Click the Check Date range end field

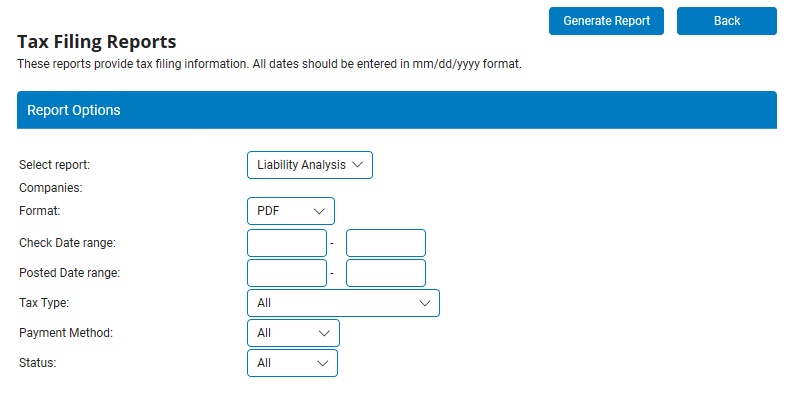click(385, 243)
